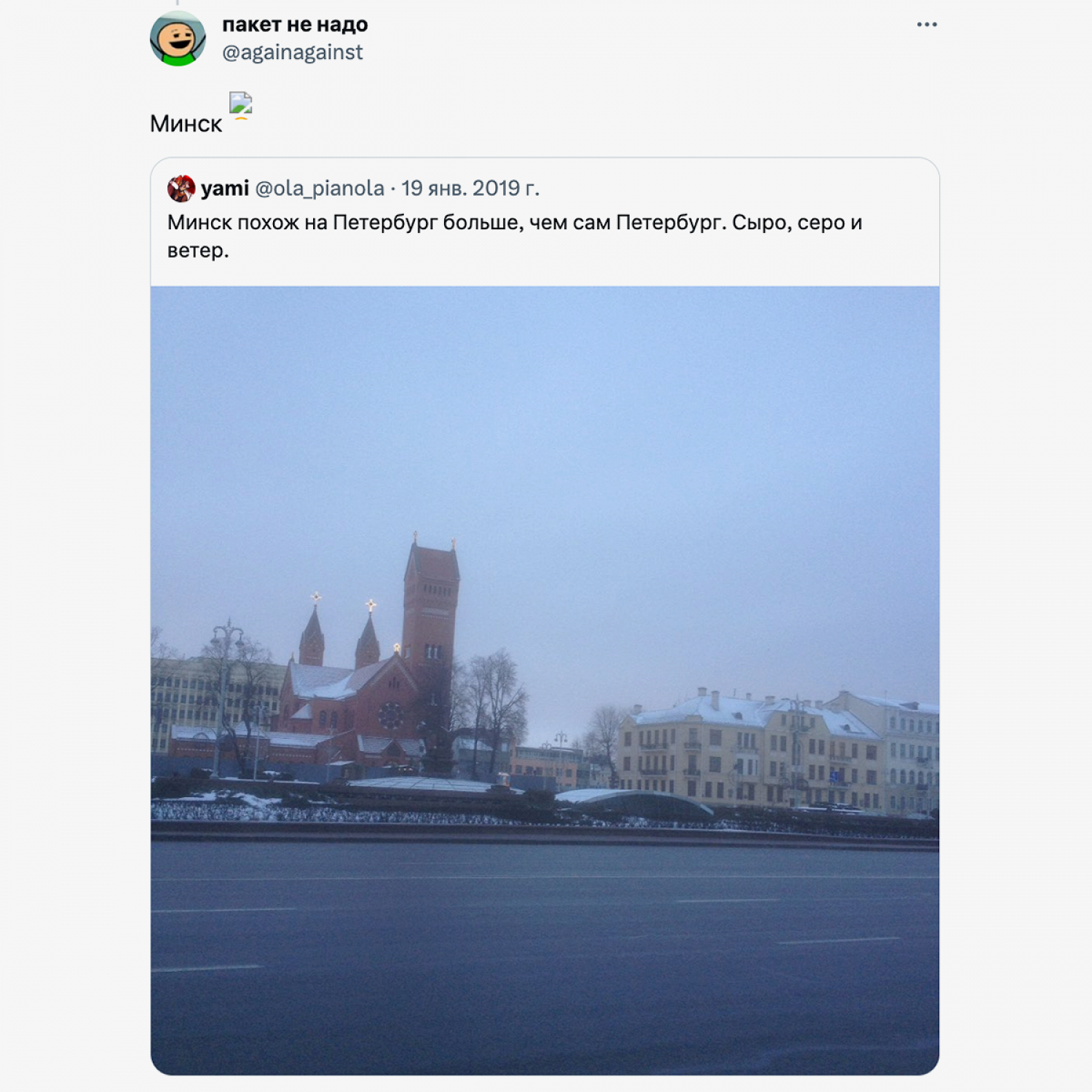The width and height of the screenshot is (1092, 1092).
Task: Visit the @againagainst handle link
Action: click(292, 52)
